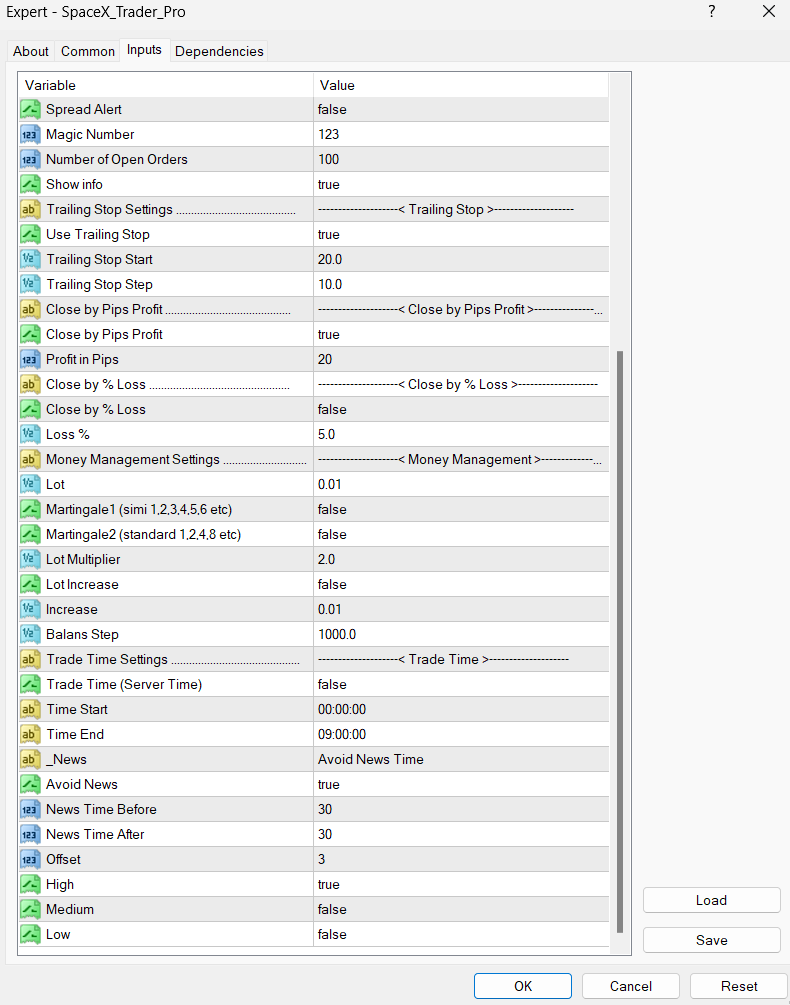Viewport: 790px width, 1005px height.
Task: Switch to the Common tab
Action: pyautogui.click(x=88, y=51)
